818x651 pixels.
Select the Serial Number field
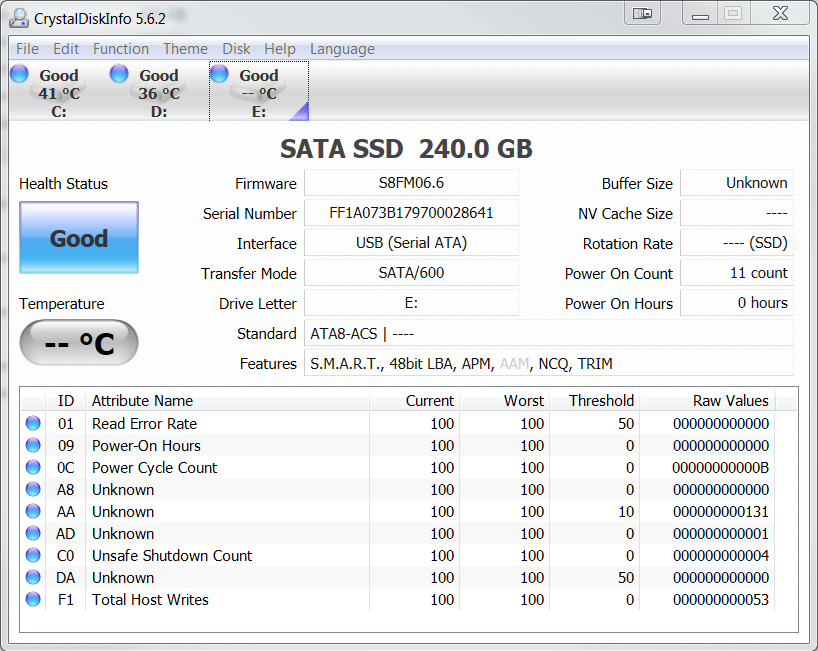[x=411, y=213]
